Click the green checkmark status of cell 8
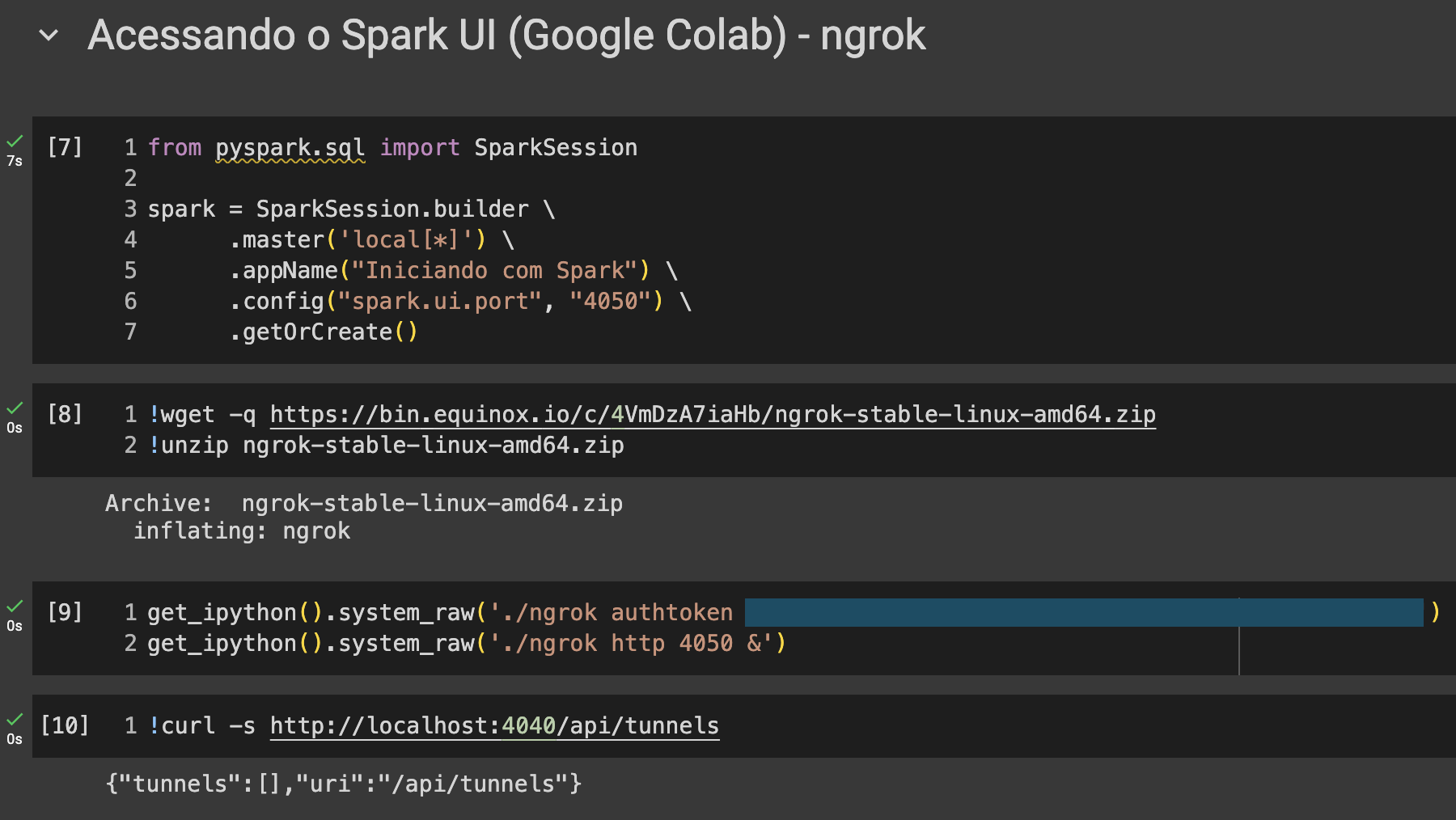The height and width of the screenshot is (820, 1456). click(x=15, y=408)
